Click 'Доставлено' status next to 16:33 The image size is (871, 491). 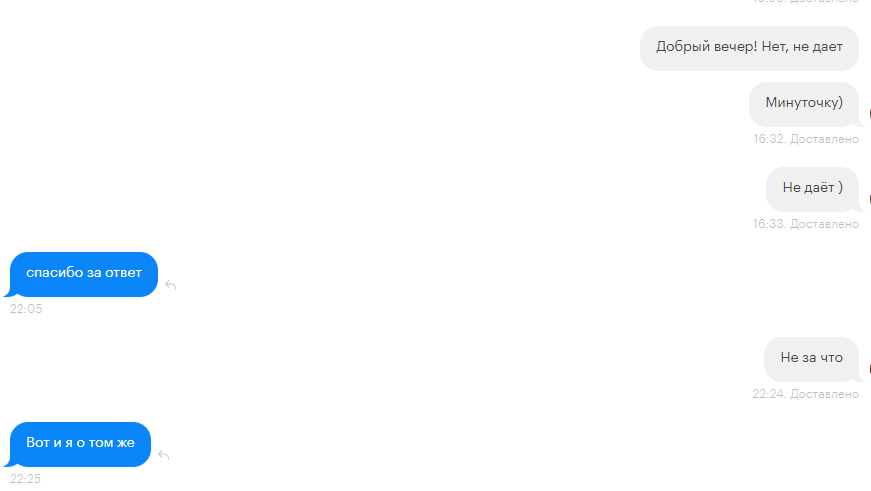pos(824,224)
